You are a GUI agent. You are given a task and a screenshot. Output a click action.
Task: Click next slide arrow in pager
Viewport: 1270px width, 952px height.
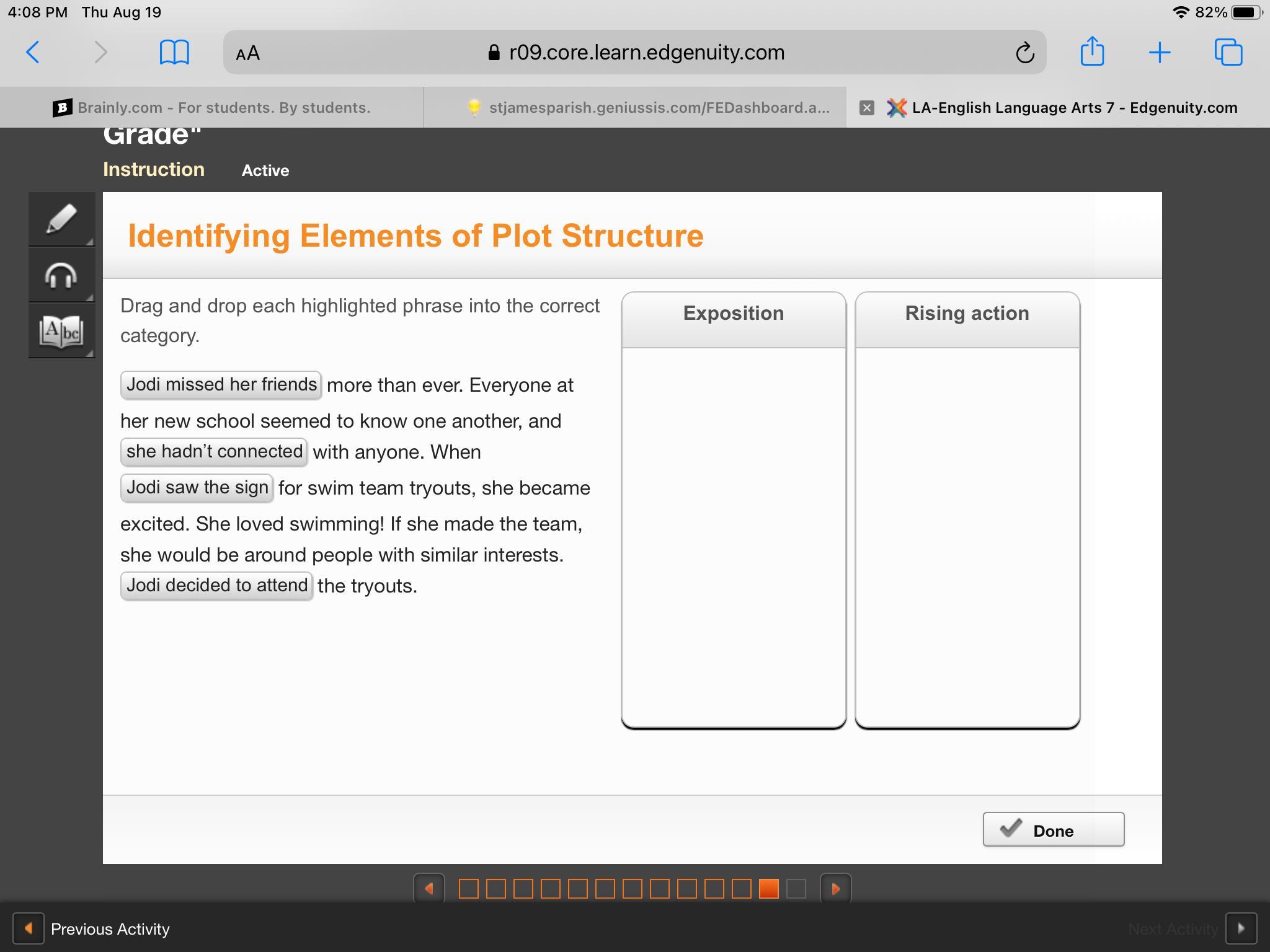click(835, 889)
